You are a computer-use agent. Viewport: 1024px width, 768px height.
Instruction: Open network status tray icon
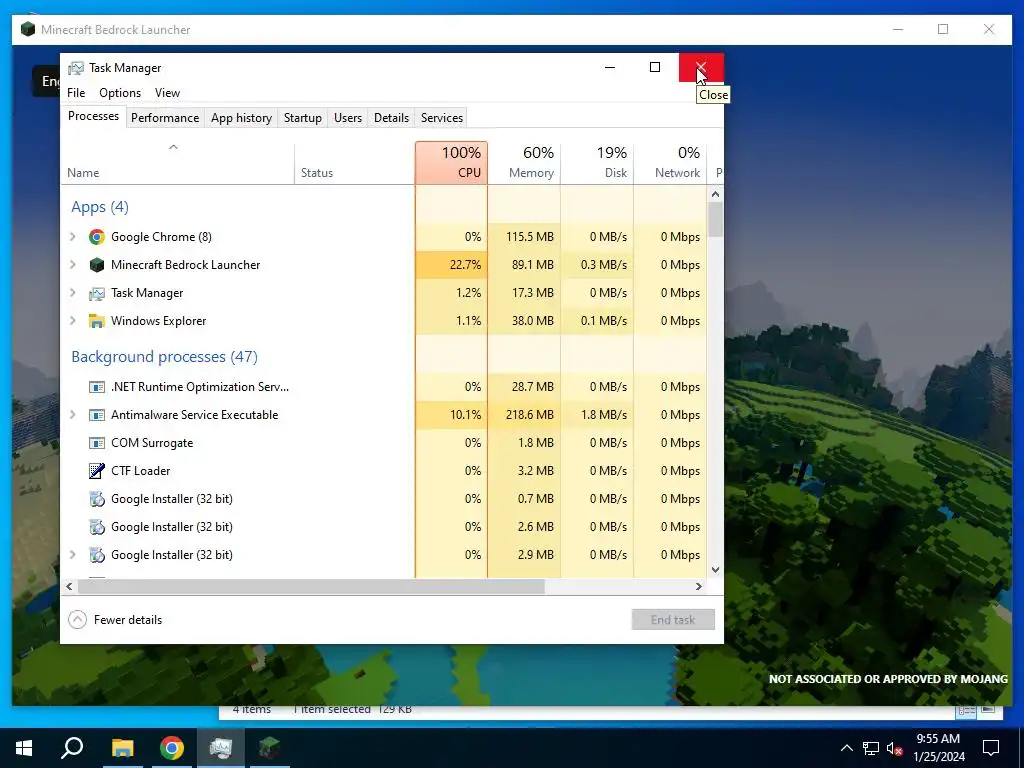[871, 748]
